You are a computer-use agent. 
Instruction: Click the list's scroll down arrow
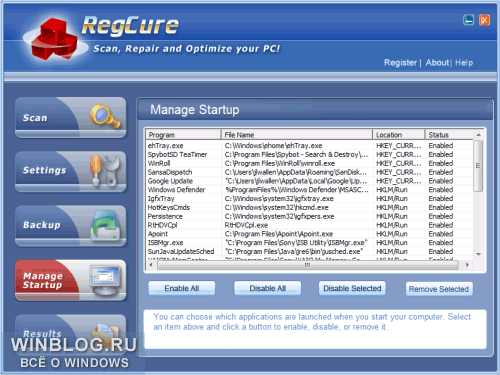point(478,254)
